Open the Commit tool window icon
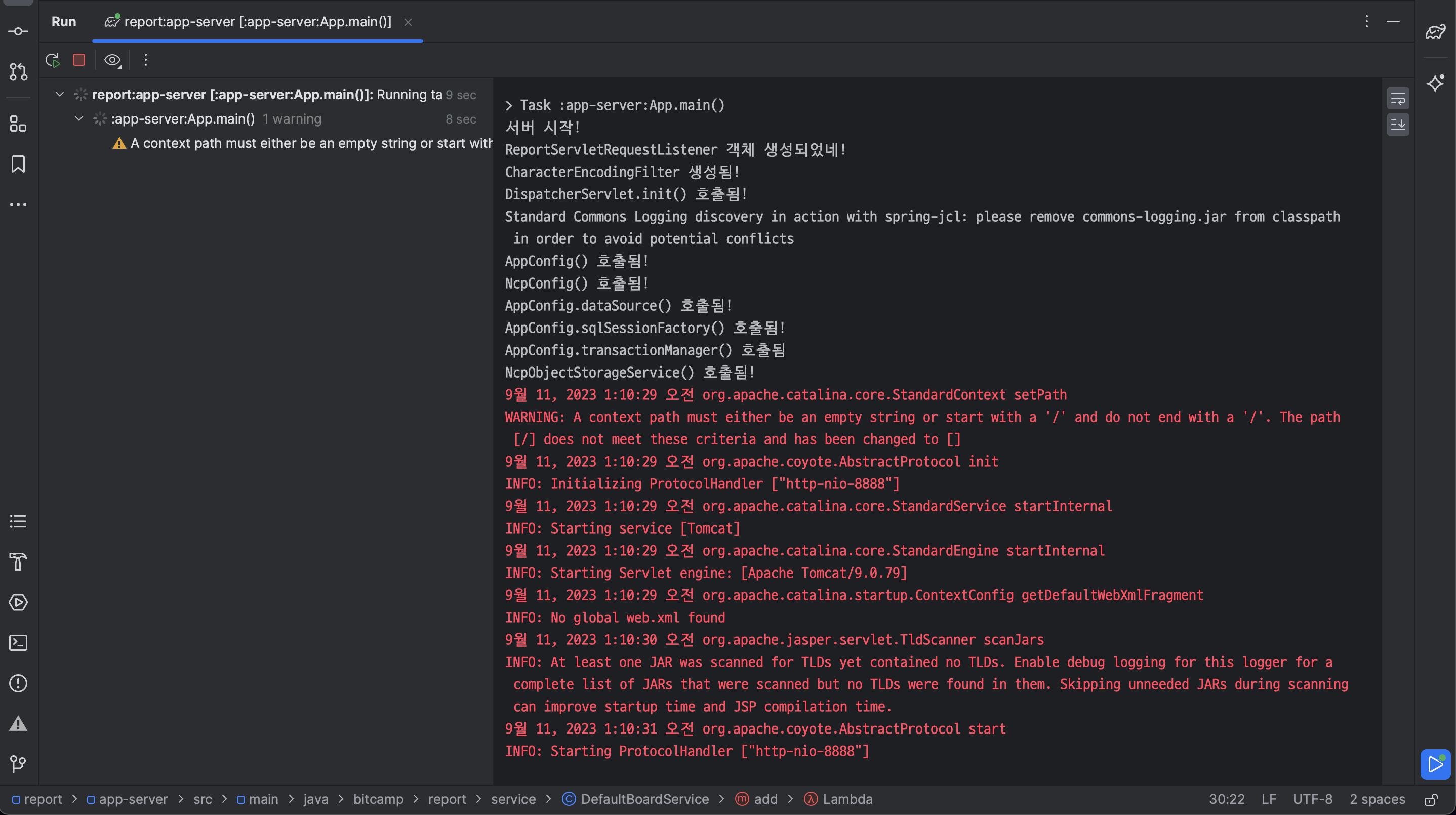This screenshot has width=1456, height=815. point(18,32)
